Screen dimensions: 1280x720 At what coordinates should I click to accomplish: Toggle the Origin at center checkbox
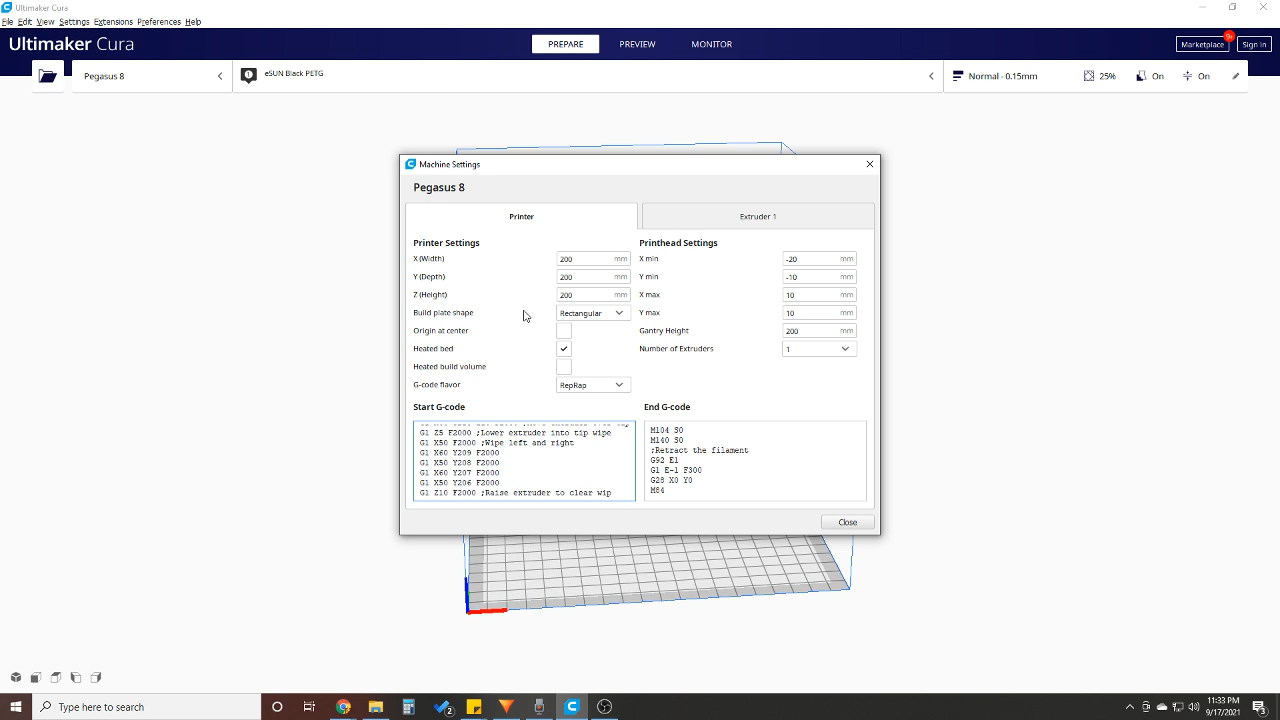point(564,331)
